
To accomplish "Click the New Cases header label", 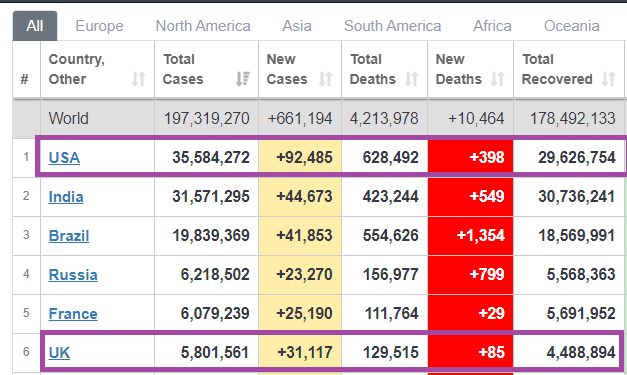I will 287,69.
